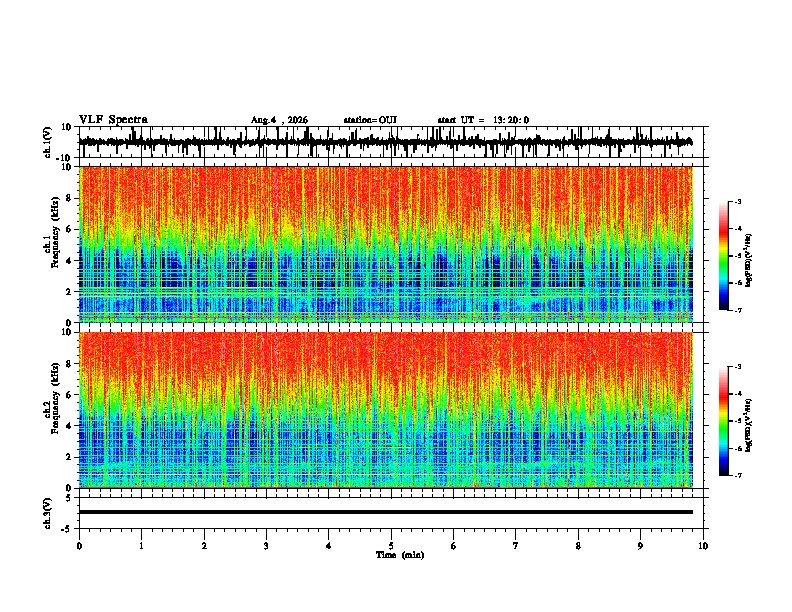
Task: Click the ch.2 colorbar "log(PSD)(V²/Hz)" label
Action: [x=748, y=425]
